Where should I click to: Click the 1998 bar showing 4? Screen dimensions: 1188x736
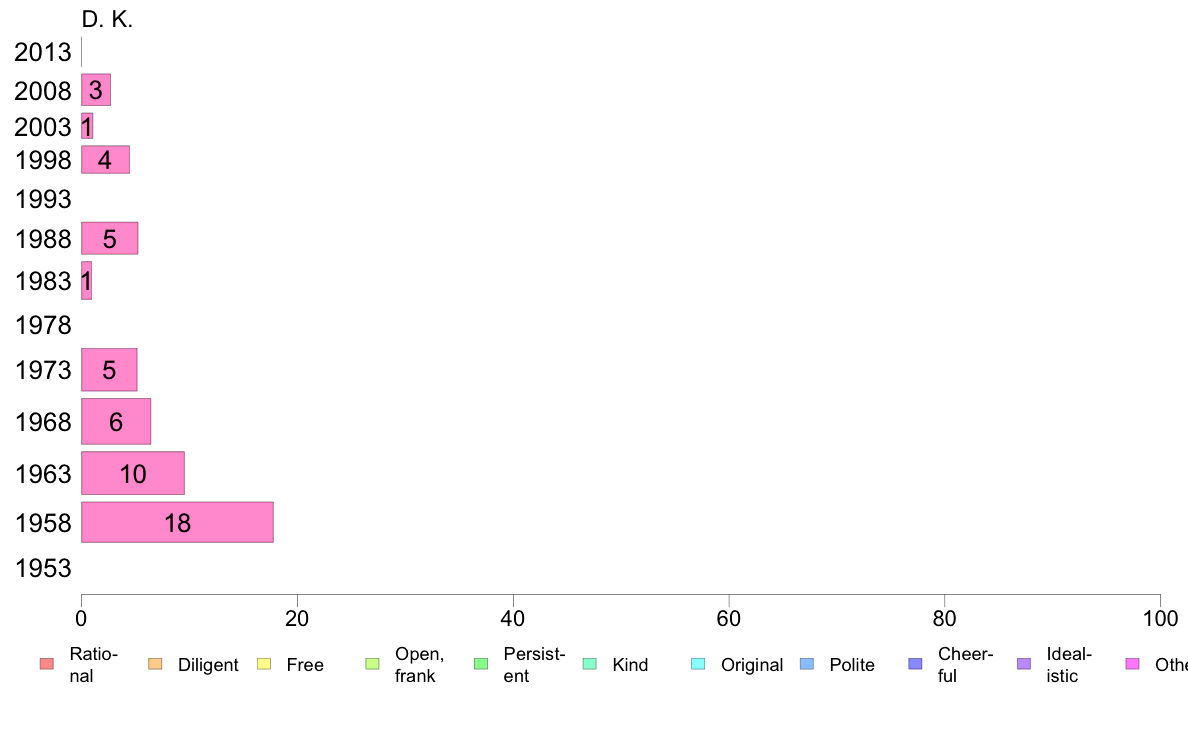coord(105,159)
